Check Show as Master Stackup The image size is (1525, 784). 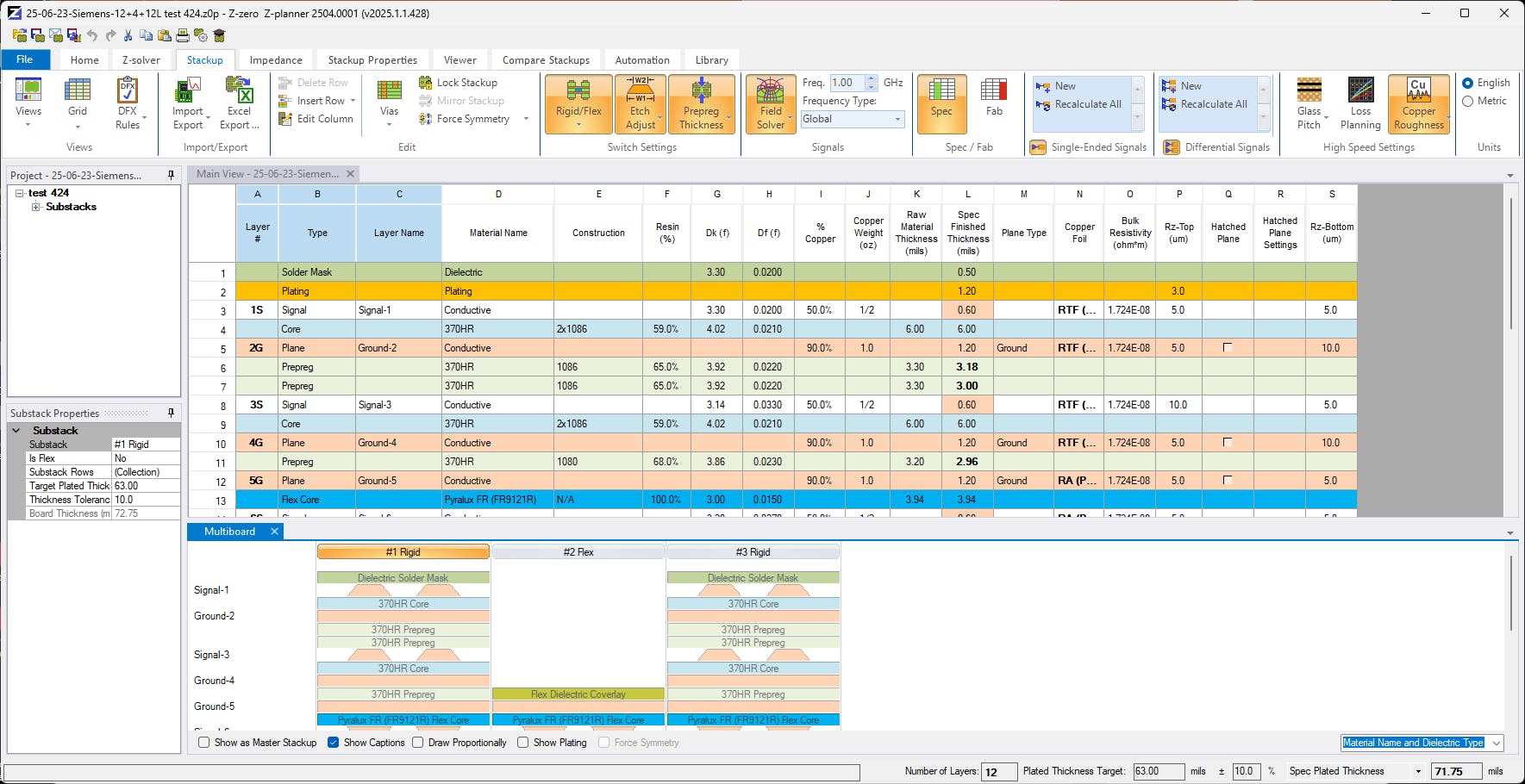203,743
